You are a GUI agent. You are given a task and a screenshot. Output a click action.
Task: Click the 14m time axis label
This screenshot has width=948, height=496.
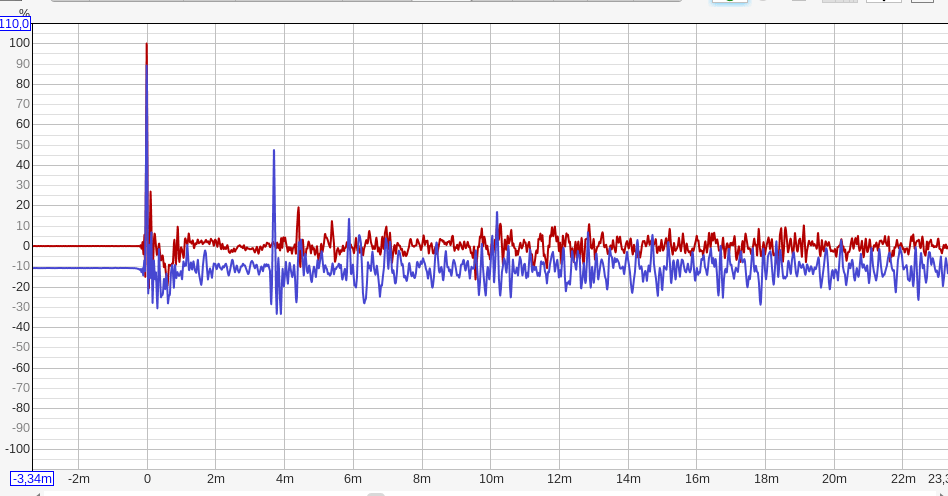[628, 478]
